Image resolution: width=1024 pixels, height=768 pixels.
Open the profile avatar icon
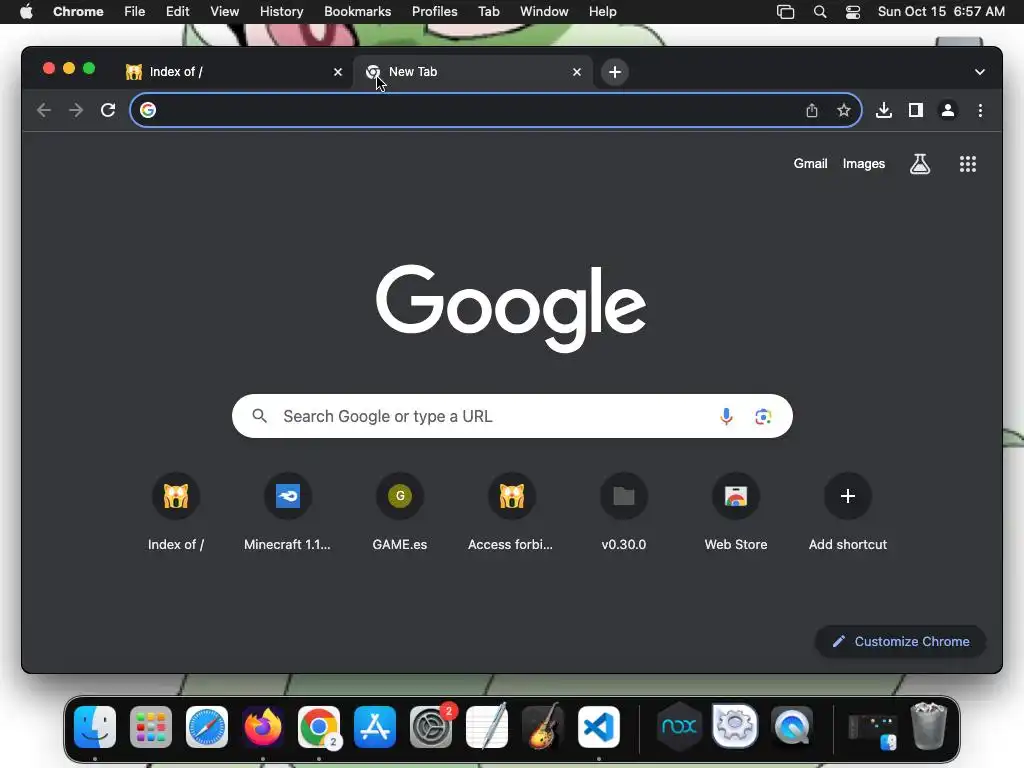[948, 110]
